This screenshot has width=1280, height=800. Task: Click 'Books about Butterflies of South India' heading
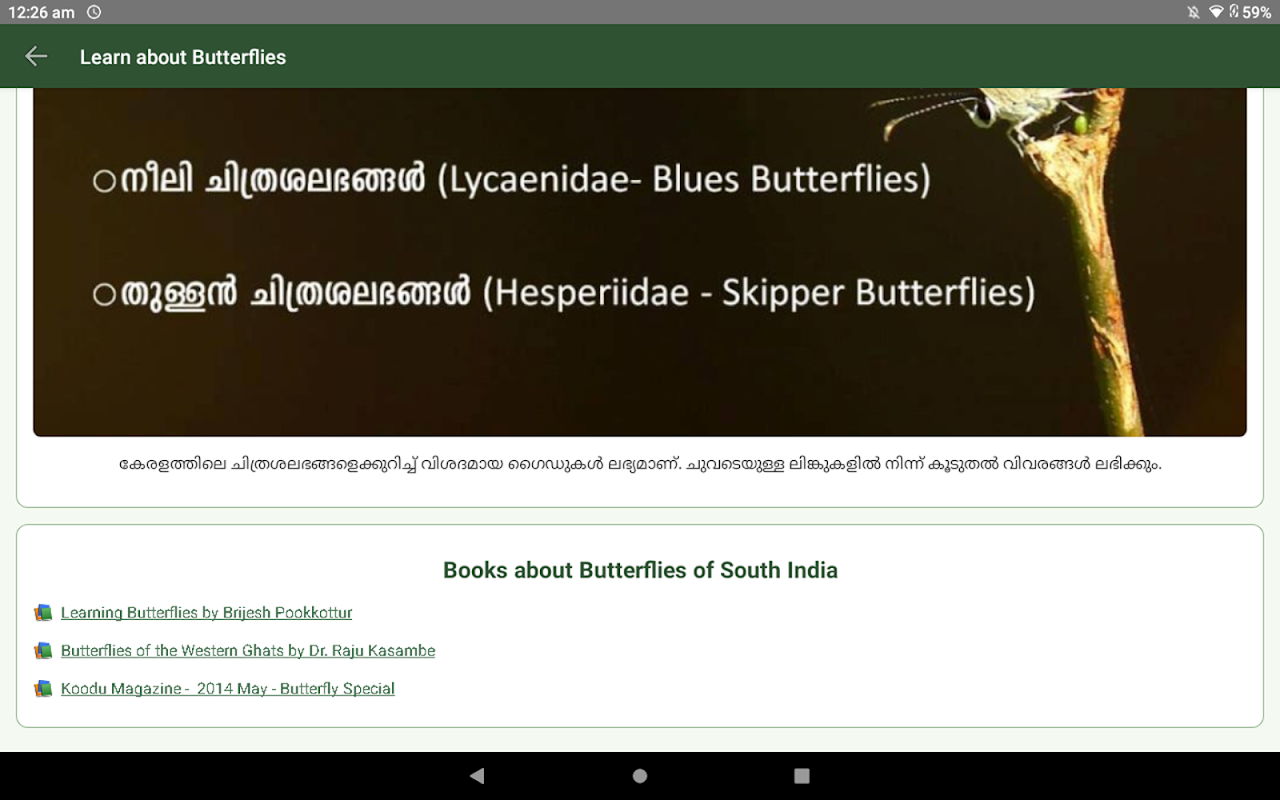tap(640, 570)
